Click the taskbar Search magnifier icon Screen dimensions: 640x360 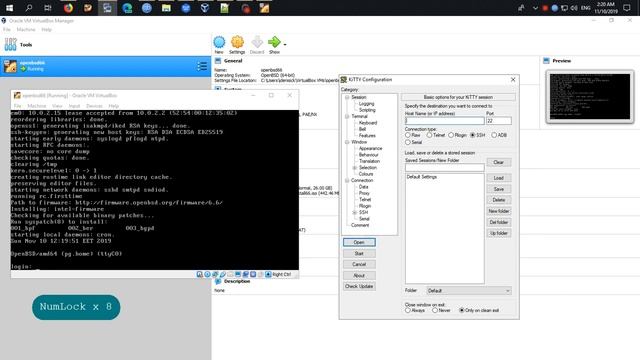coord(29,8)
